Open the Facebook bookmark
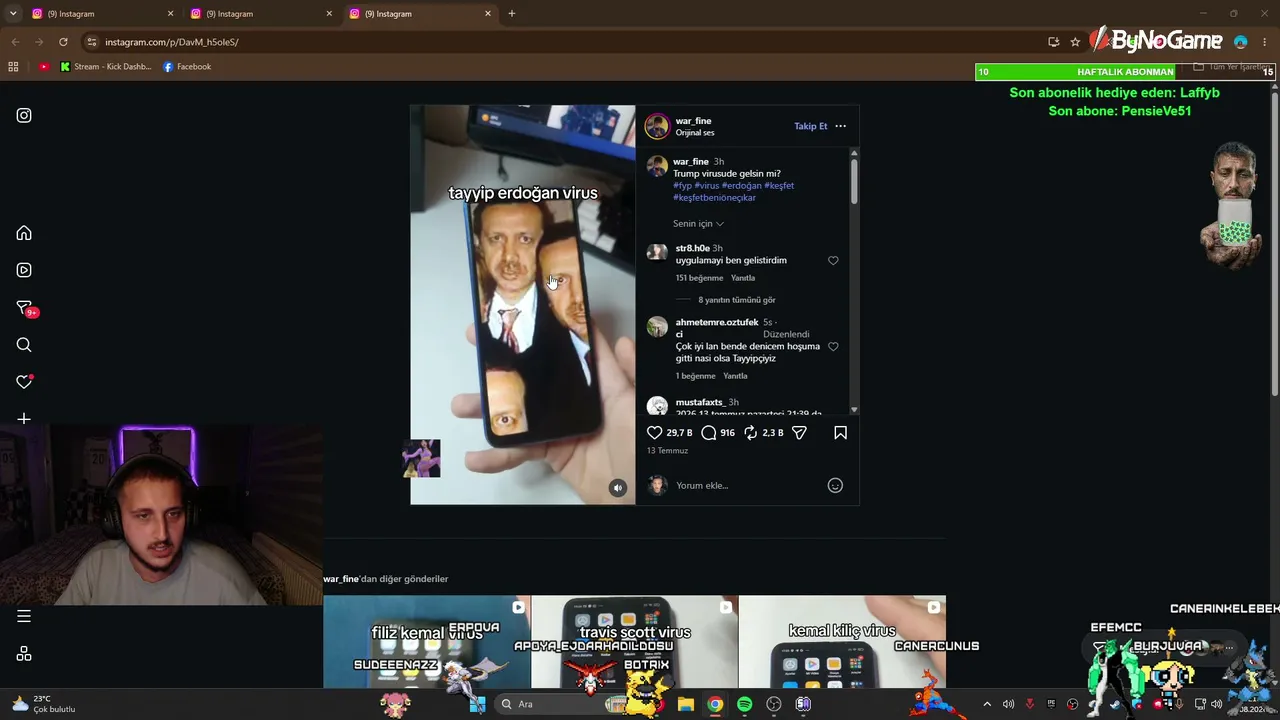 [x=187, y=67]
